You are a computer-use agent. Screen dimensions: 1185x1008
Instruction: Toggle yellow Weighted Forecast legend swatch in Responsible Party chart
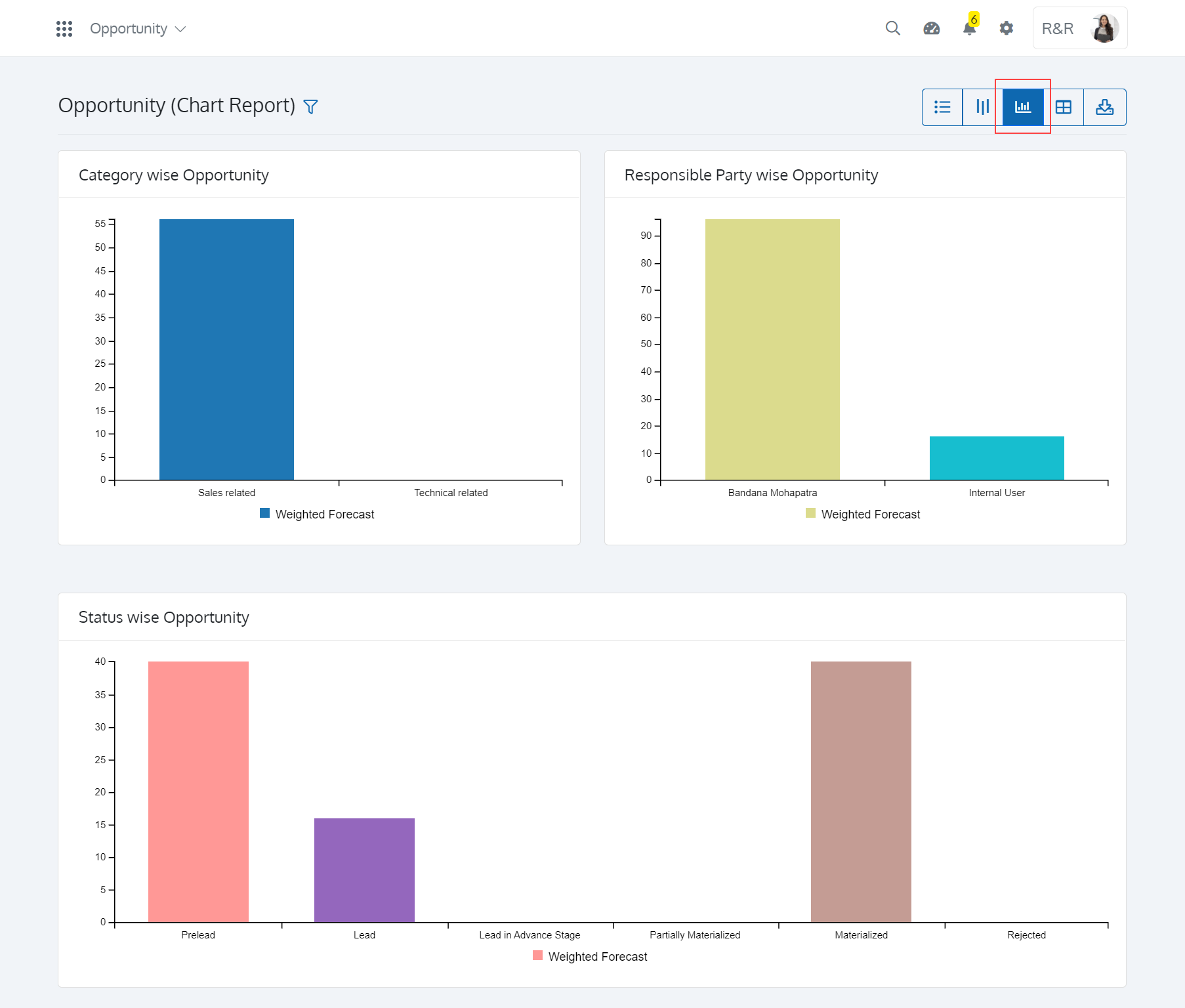tap(811, 513)
